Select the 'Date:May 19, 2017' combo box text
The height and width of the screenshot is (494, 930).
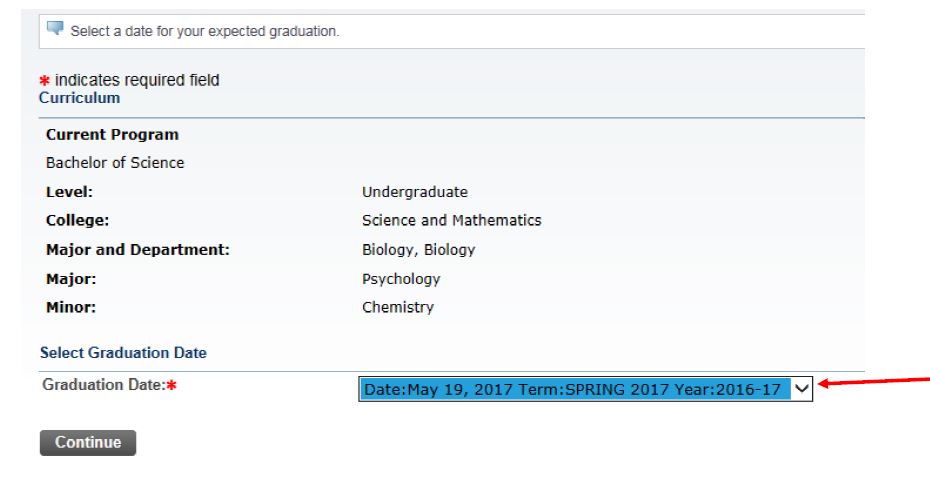pos(574,389)
